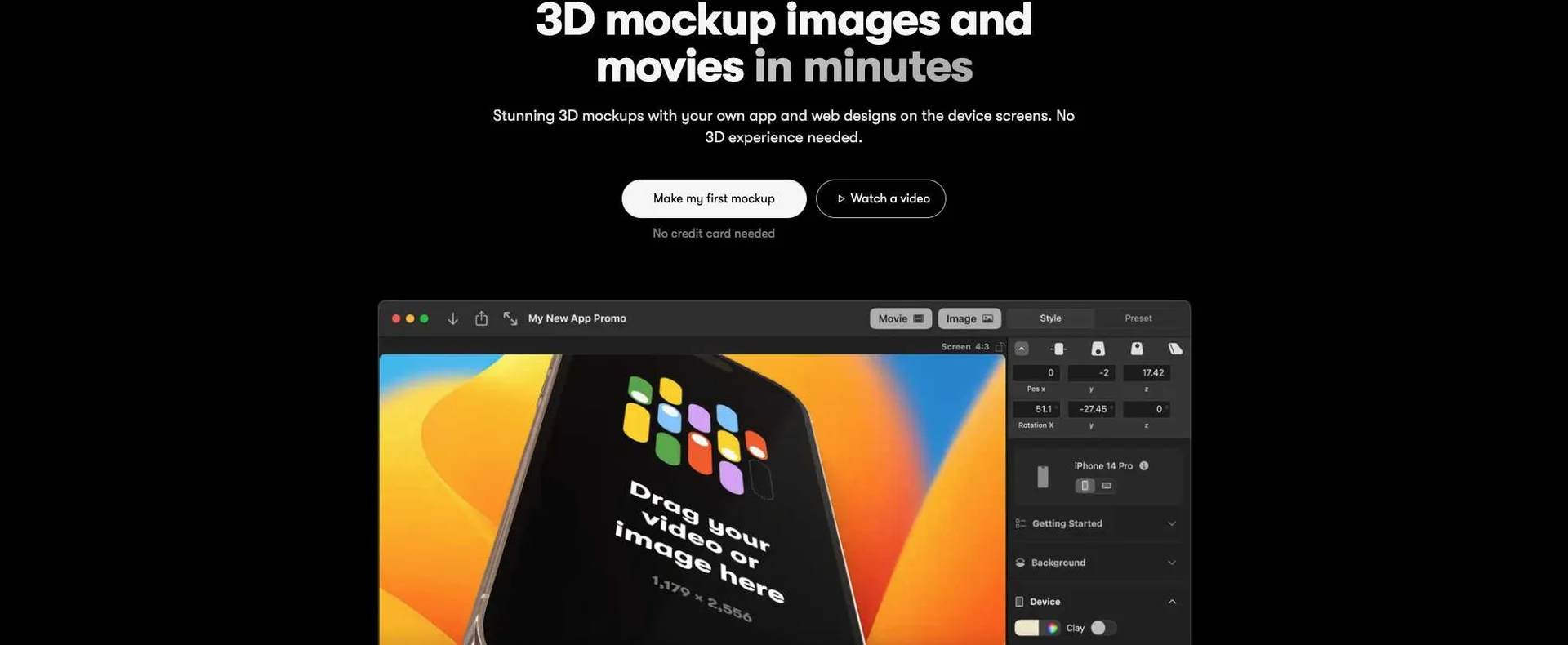Click the iPhone 14 Pro device name
This screenshot has height=645, width=1568.
pyautogui.click(x=1103, y=466)
